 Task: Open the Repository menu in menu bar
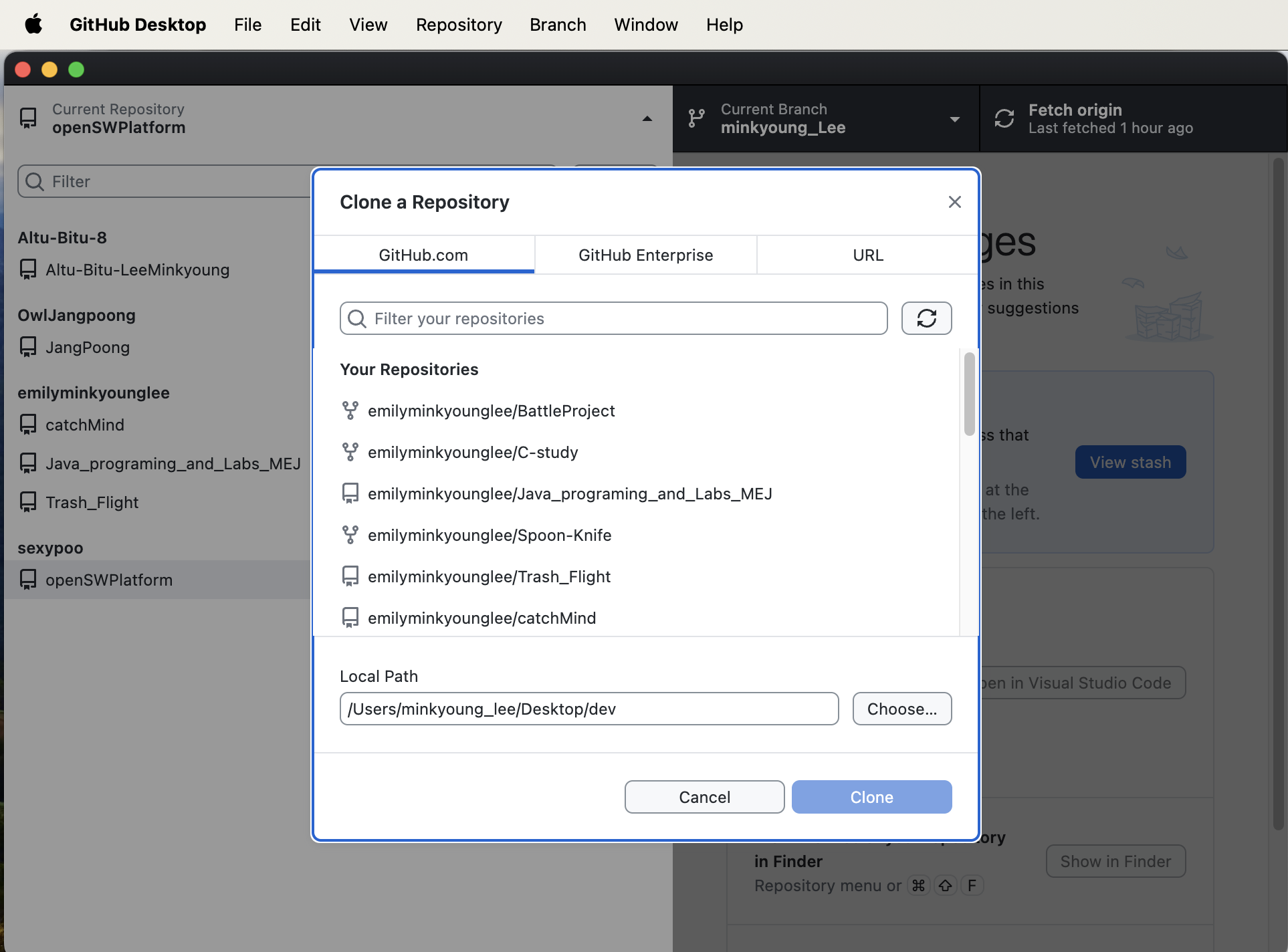[459, 25]
